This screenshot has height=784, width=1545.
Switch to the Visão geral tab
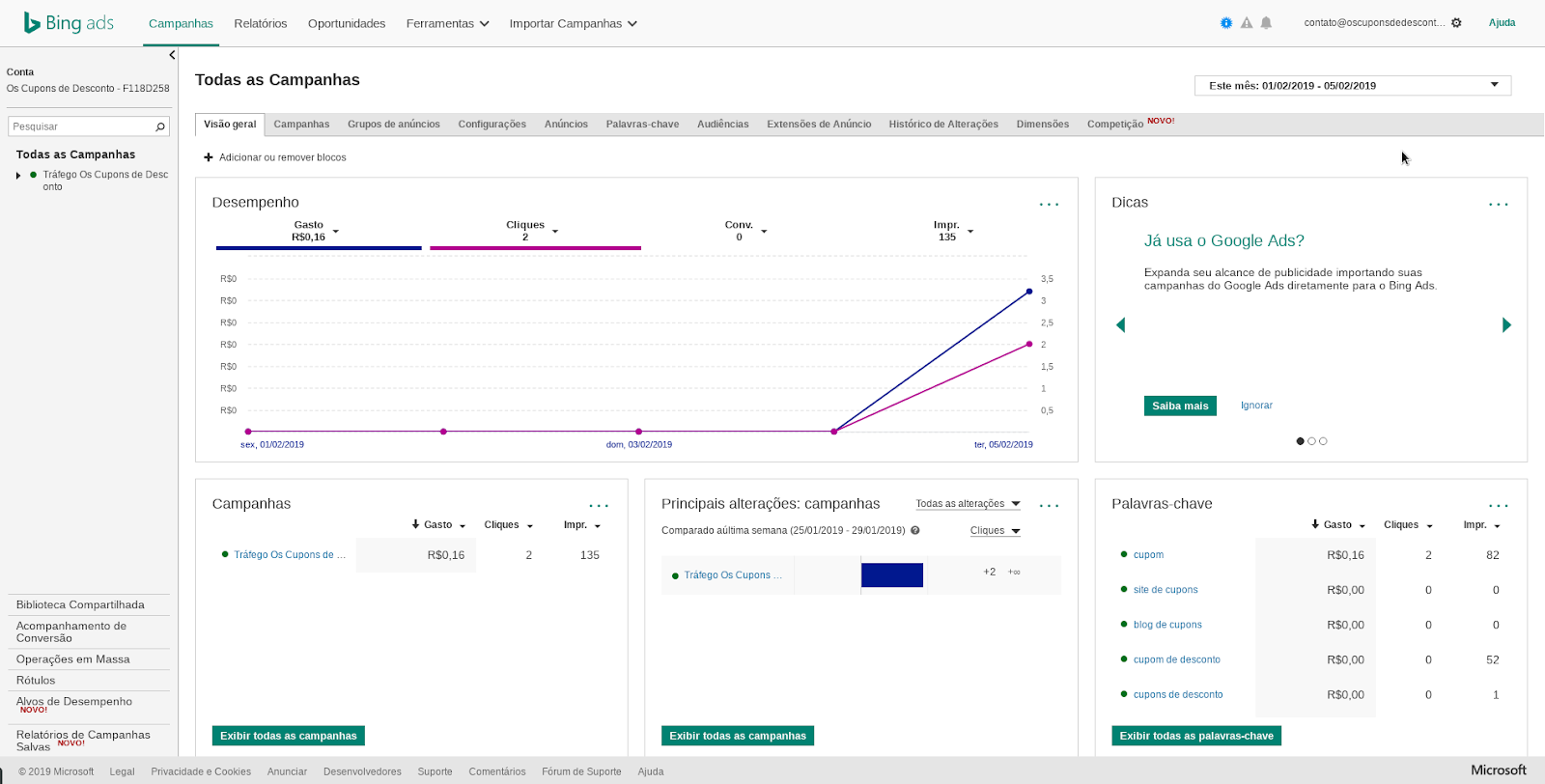230,125
